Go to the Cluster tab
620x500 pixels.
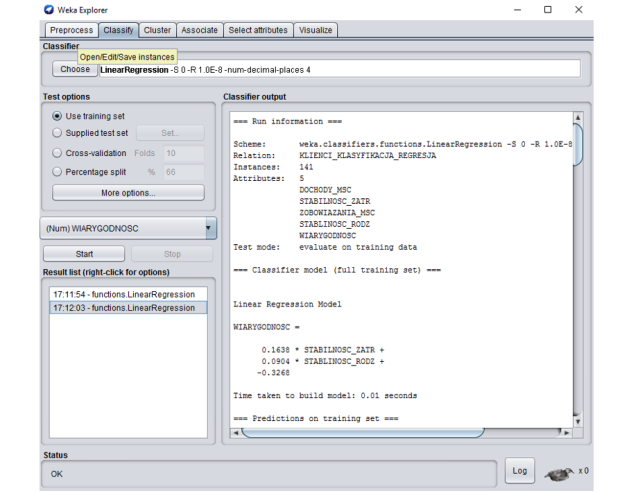tap(157, 30)
